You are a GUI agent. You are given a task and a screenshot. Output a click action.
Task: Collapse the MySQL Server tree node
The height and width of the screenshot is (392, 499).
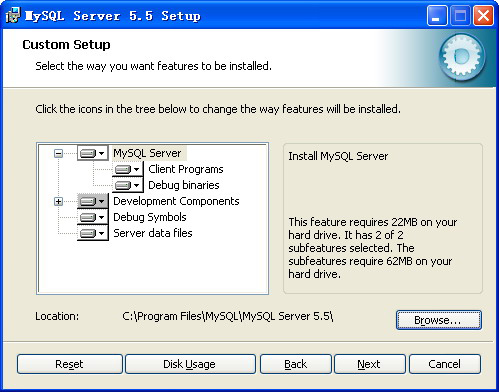[x=58, y=153]
